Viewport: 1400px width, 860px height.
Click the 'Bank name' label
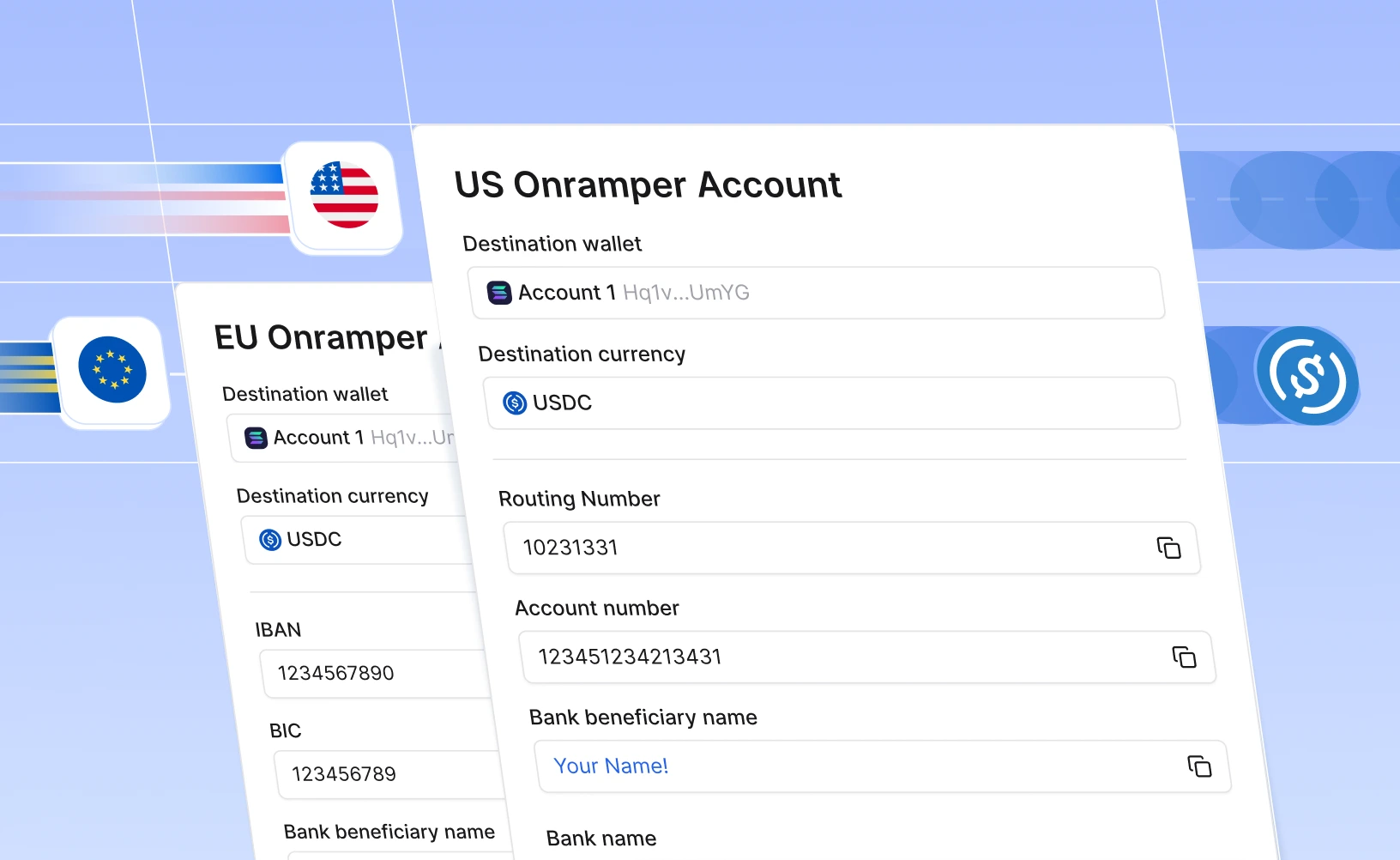[601, 839]
